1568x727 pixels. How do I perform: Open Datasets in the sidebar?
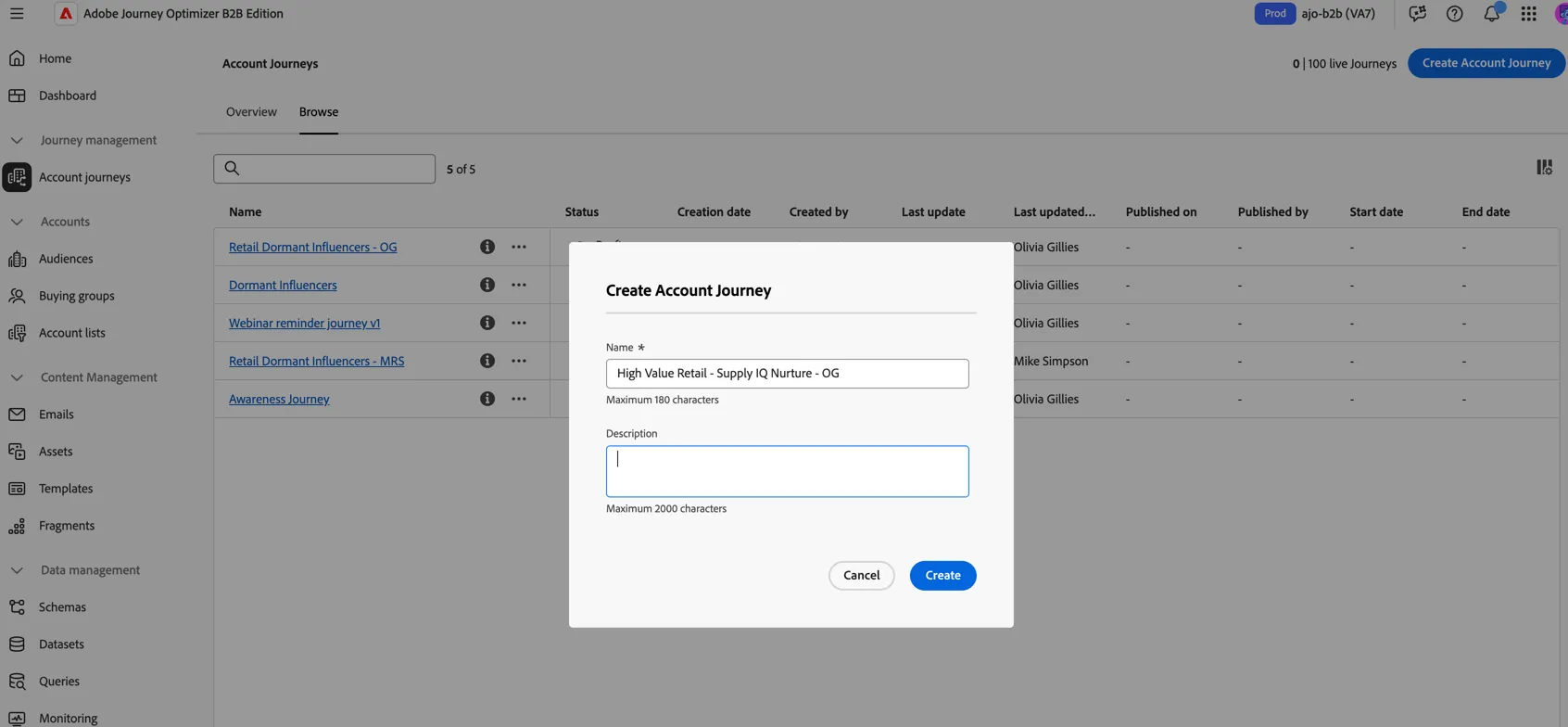pyautogui.click(x=61, y=644)
